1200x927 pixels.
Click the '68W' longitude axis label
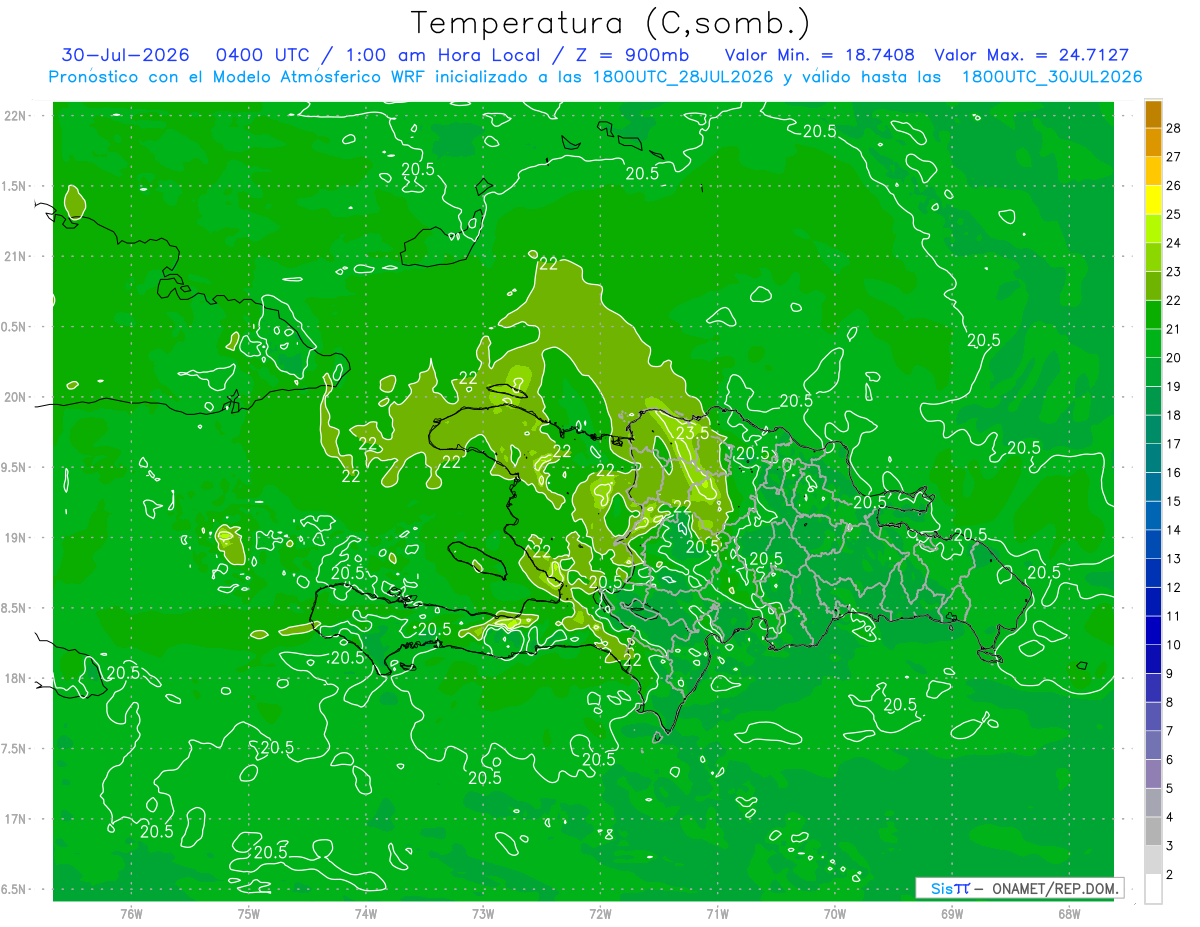(x=1069, y=913)
